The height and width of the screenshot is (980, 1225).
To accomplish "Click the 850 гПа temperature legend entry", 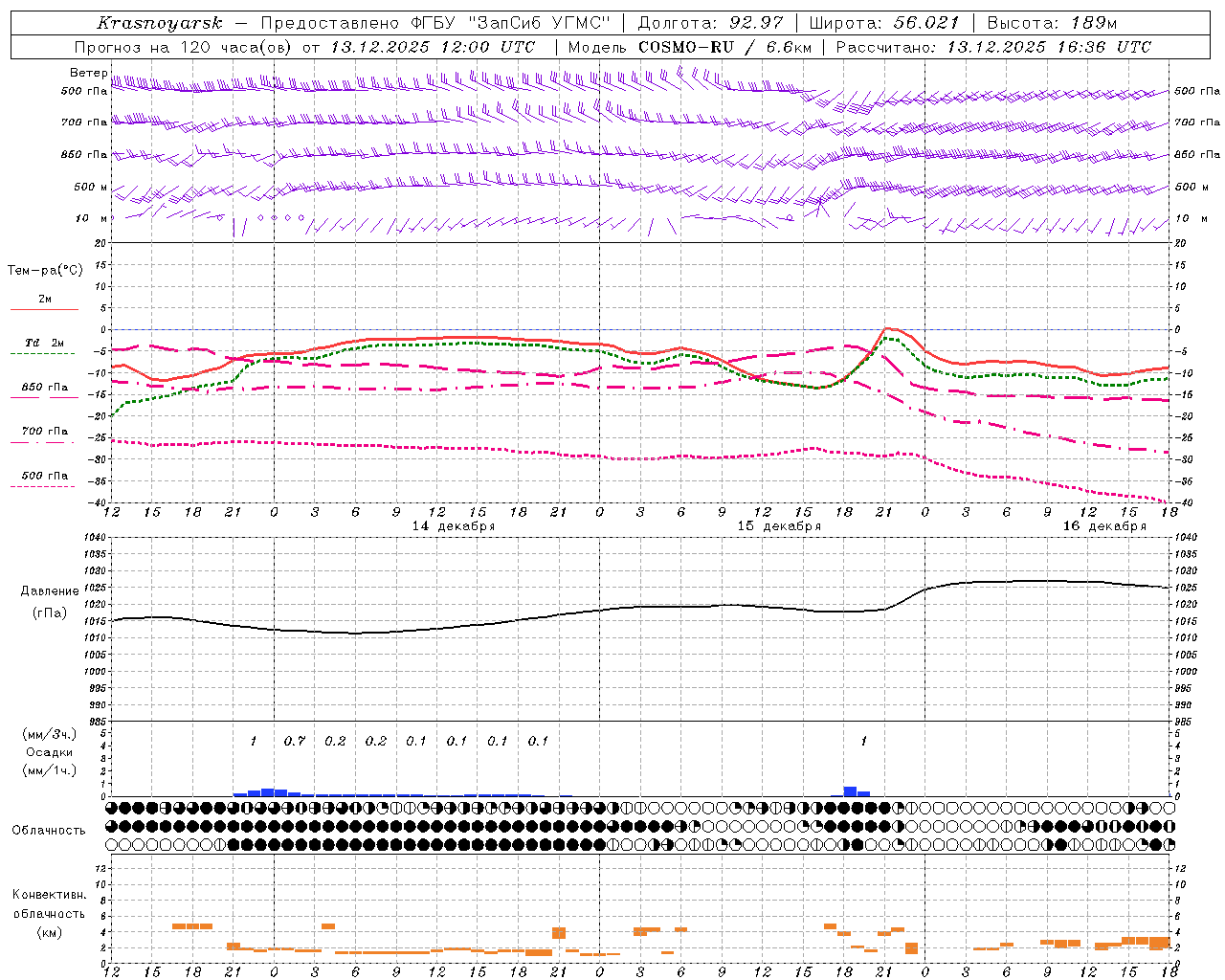I will (x=45, y=387).
